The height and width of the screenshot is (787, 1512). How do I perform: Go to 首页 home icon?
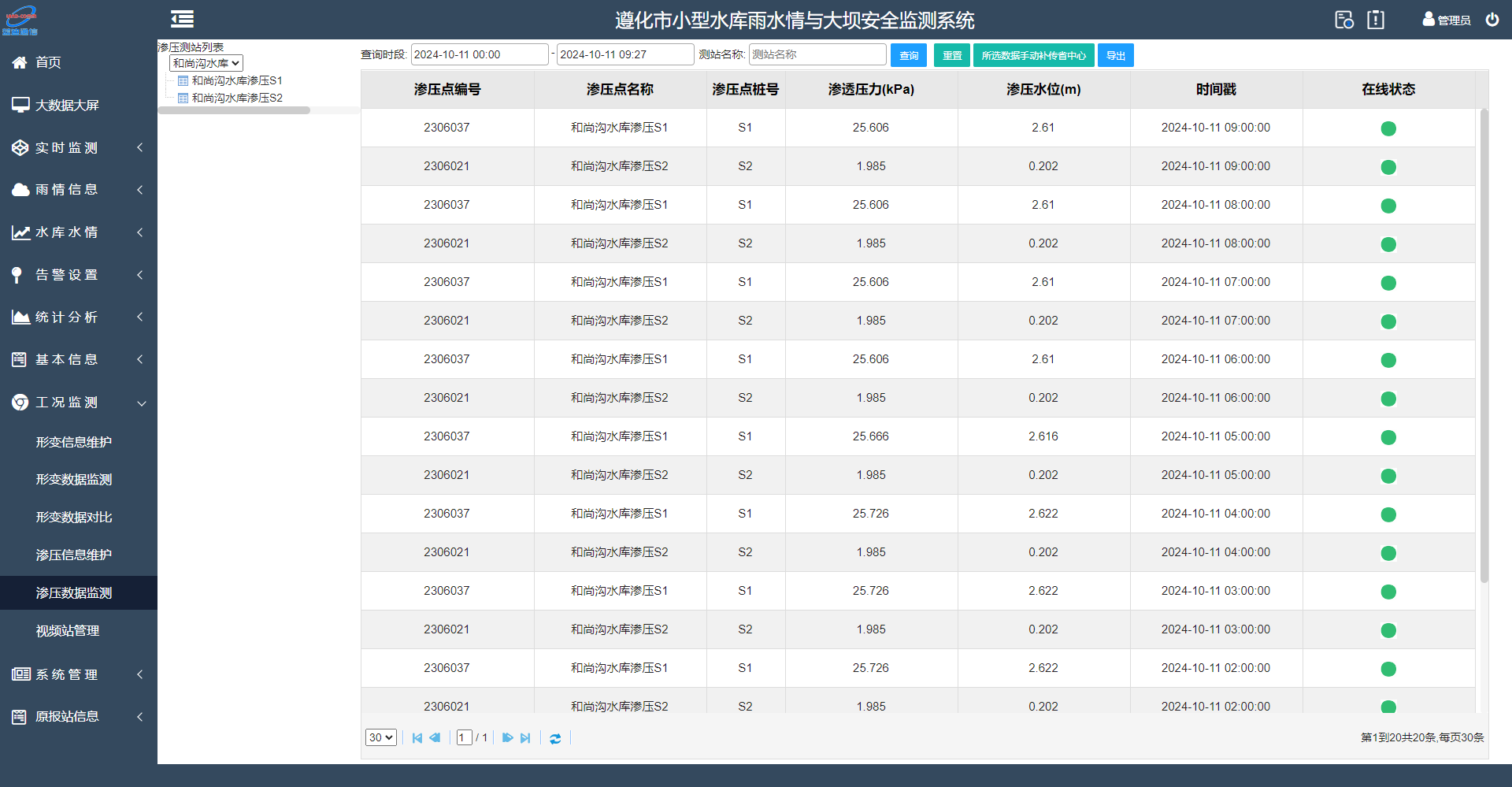click(x=20, y=62)
